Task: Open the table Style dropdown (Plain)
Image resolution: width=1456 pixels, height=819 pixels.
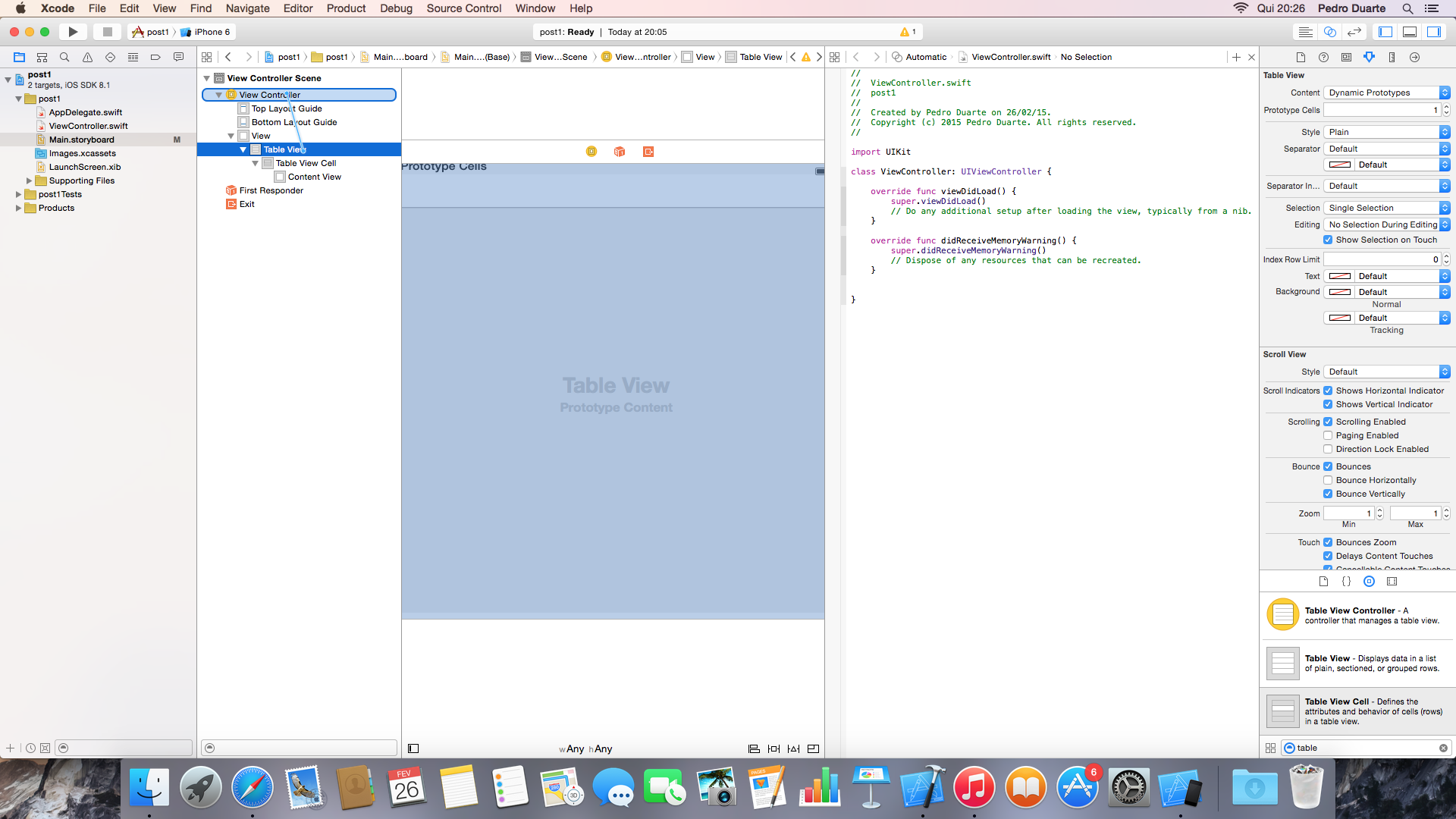Action: click(x=1386, y=132)
